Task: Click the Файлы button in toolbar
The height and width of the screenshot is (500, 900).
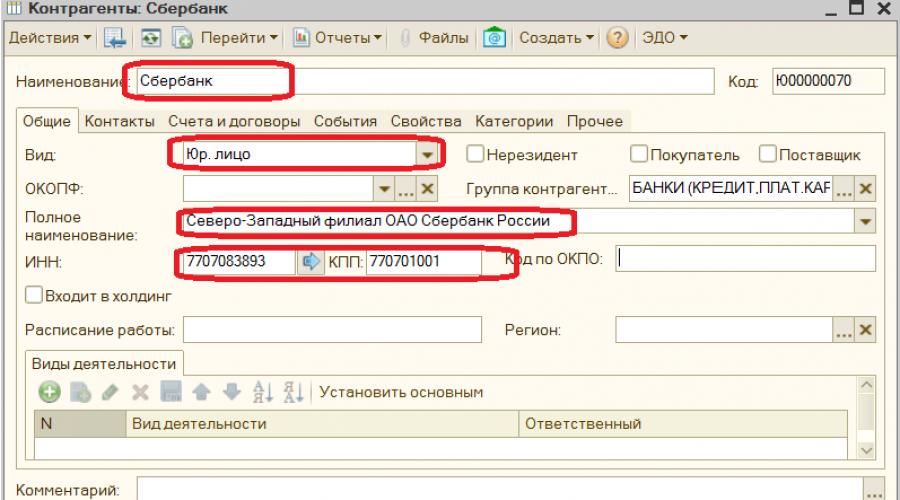Action: click(436, 38)
